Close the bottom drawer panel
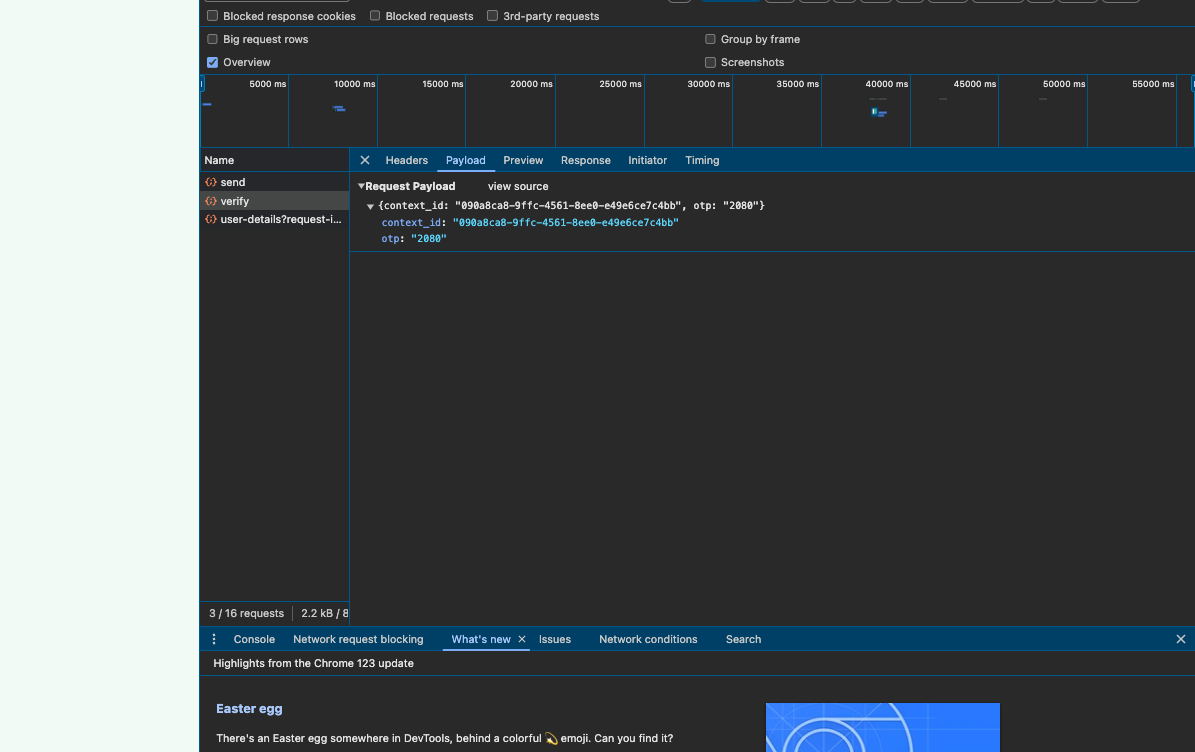The height and width of the screenshot is (752, 1195). tap(1180, 639)
